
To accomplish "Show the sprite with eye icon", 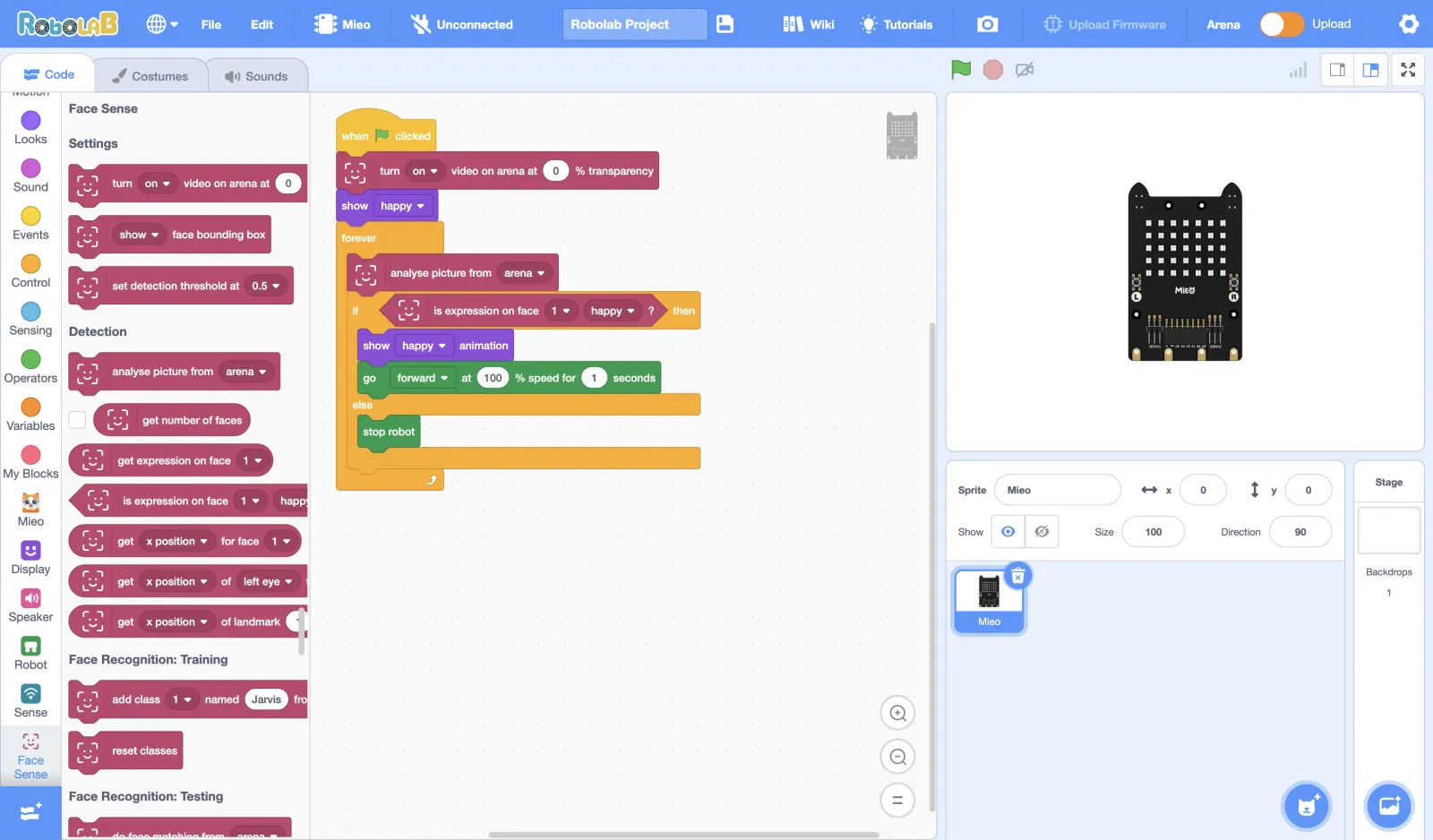I will pyautogui.click(x=1008, y=532).
